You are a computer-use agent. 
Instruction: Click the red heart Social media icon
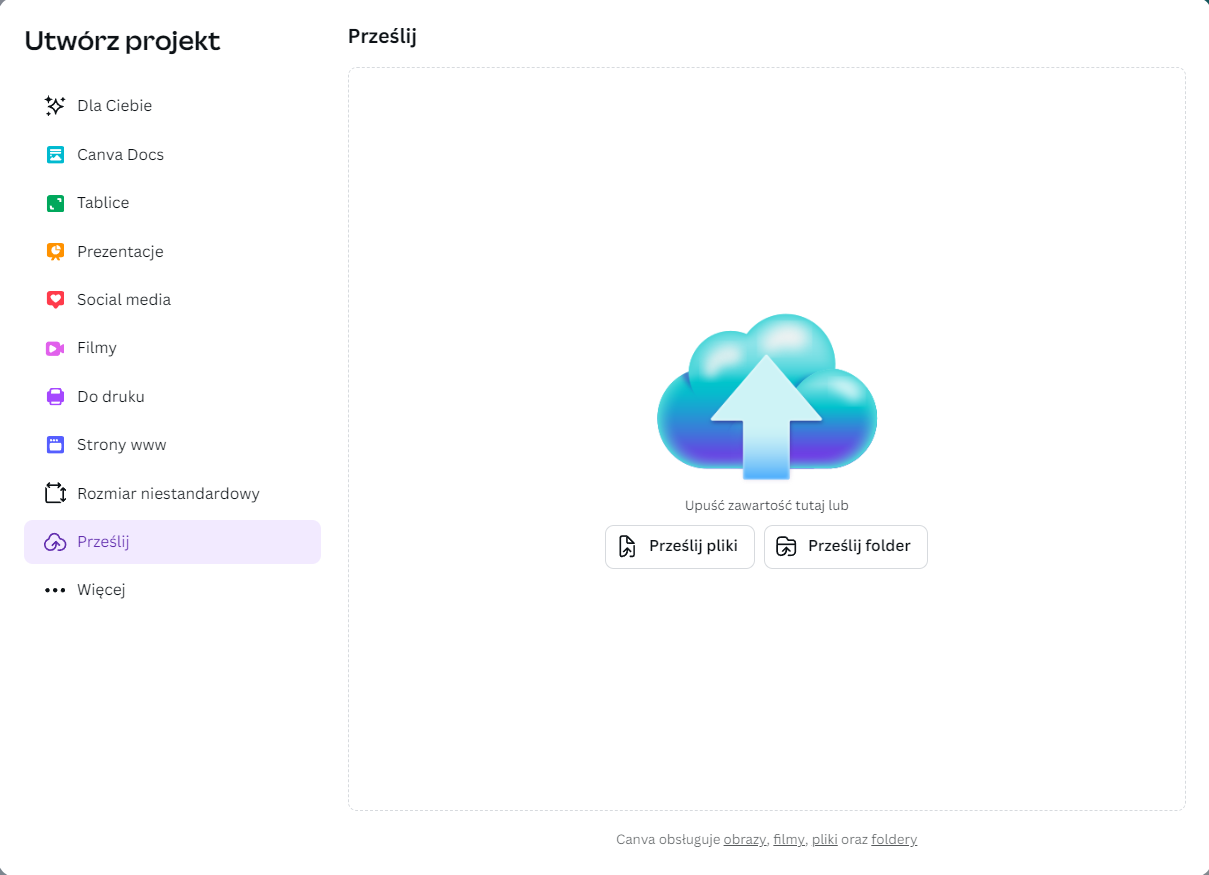[x=55, y=300]
